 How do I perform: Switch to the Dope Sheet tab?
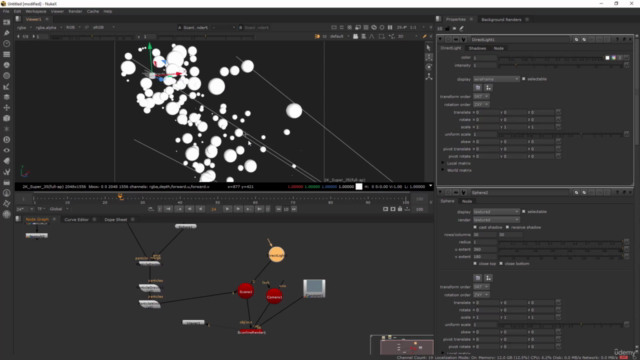116,220
